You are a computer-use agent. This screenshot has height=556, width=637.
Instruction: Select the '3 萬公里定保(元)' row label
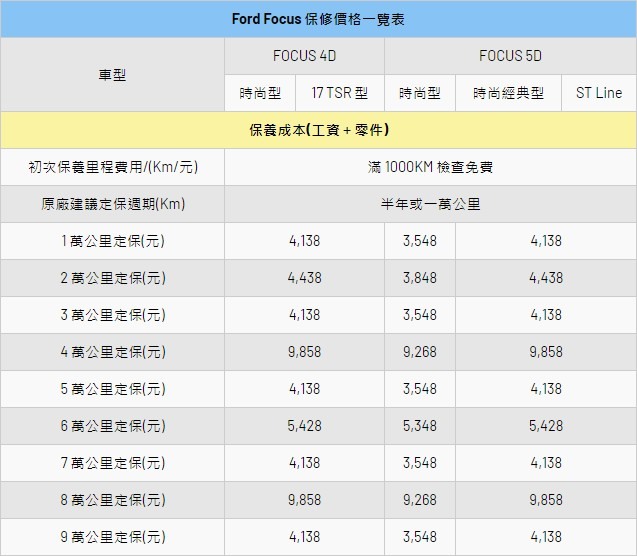click(112, 315)
